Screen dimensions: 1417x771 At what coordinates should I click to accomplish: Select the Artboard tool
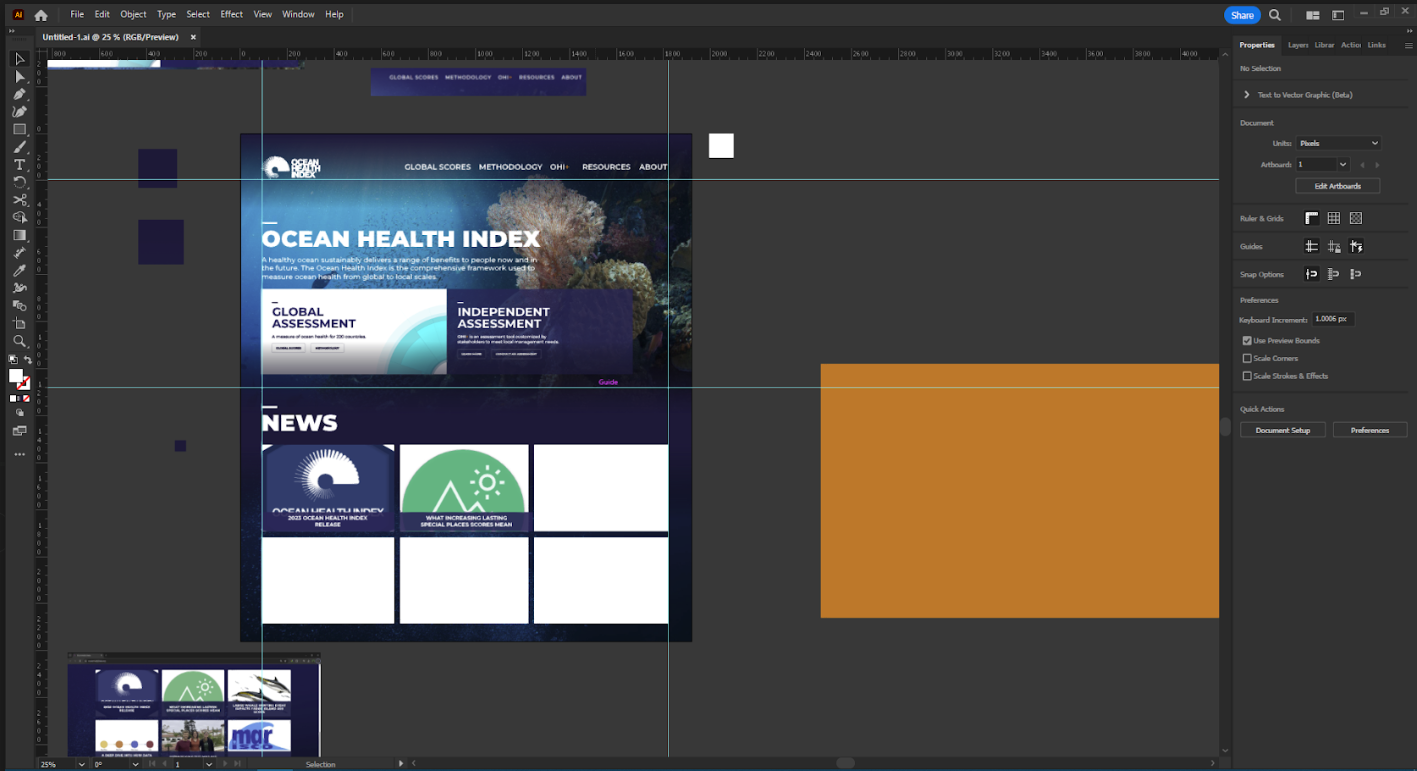19,323
